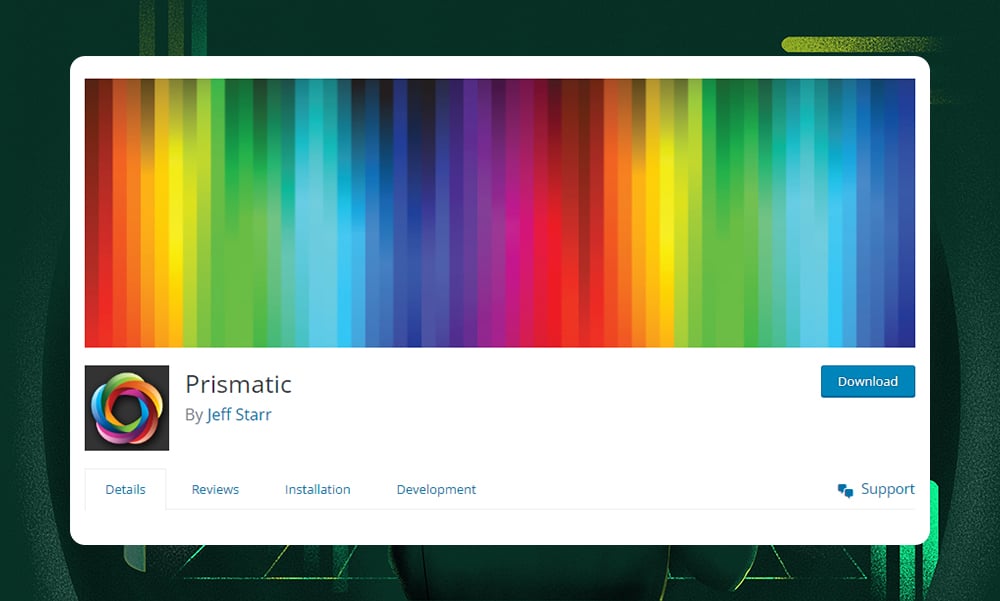The image size is (1000, 601).
Task: Open the Support forum link
Action: (888, 489)
